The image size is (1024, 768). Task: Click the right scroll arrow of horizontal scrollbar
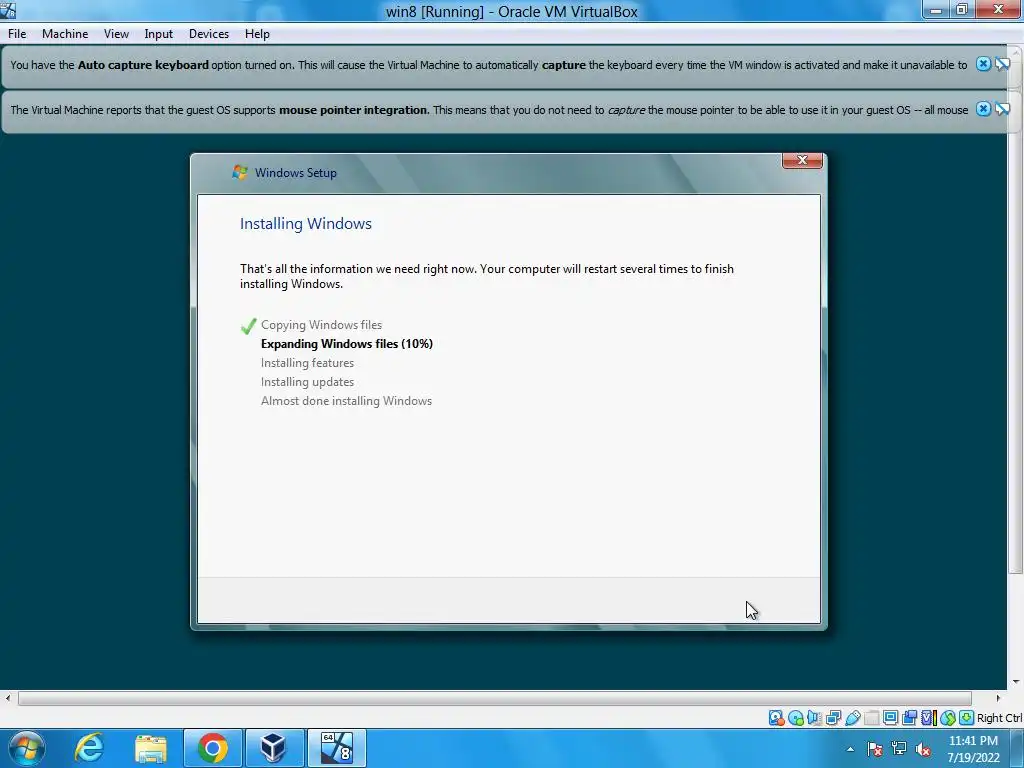(997, 698)
